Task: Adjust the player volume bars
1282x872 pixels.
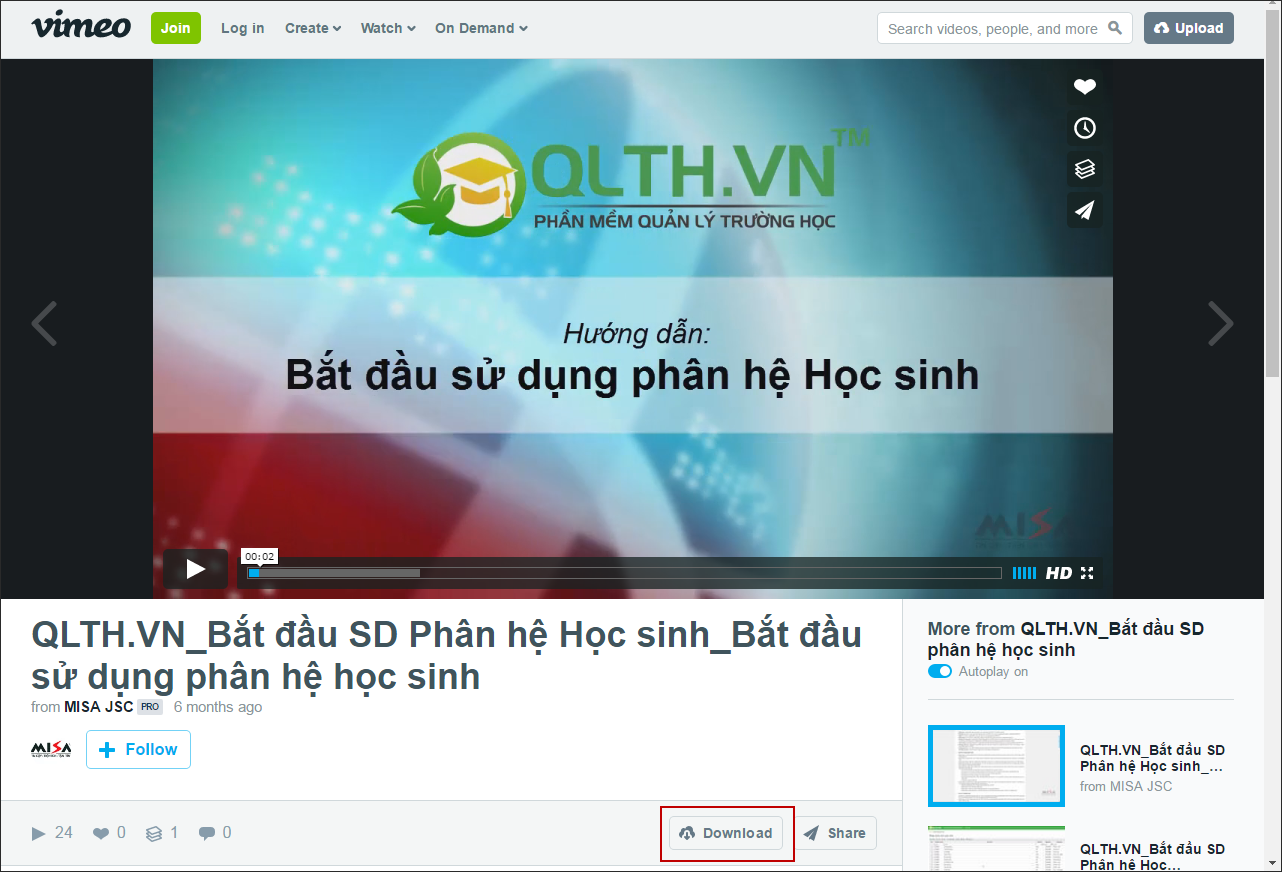Action: coord(1024,573)
